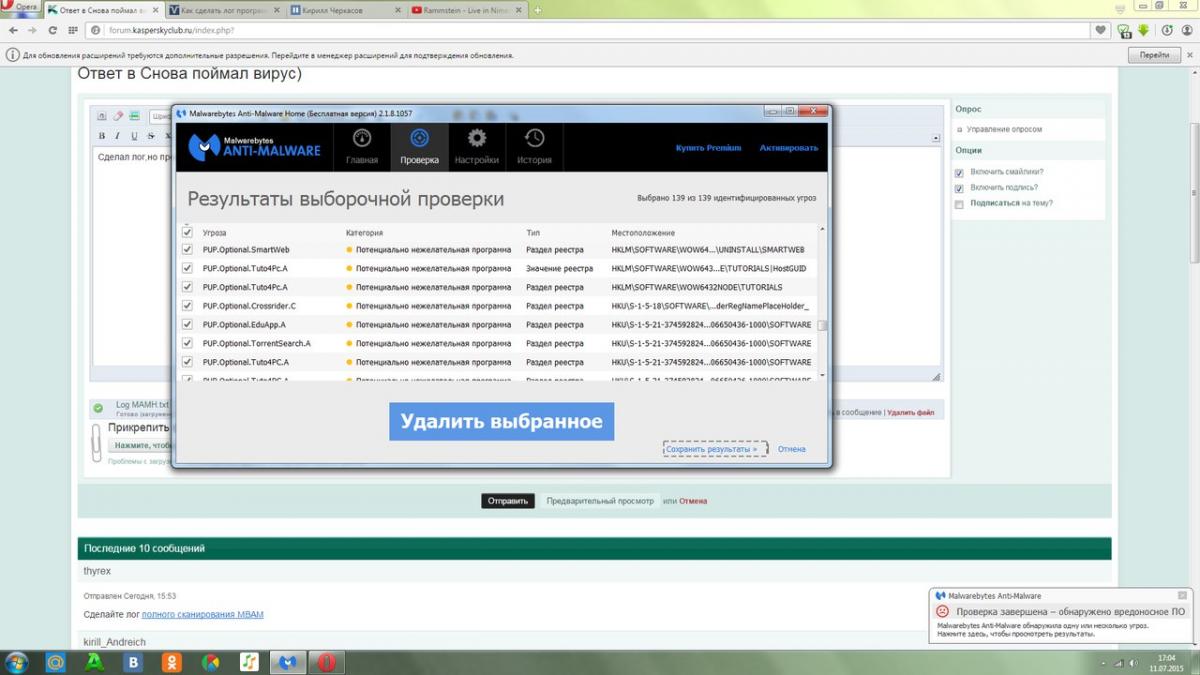Switch to Rammstein YouTube browser tab

(x=467, y=10)
